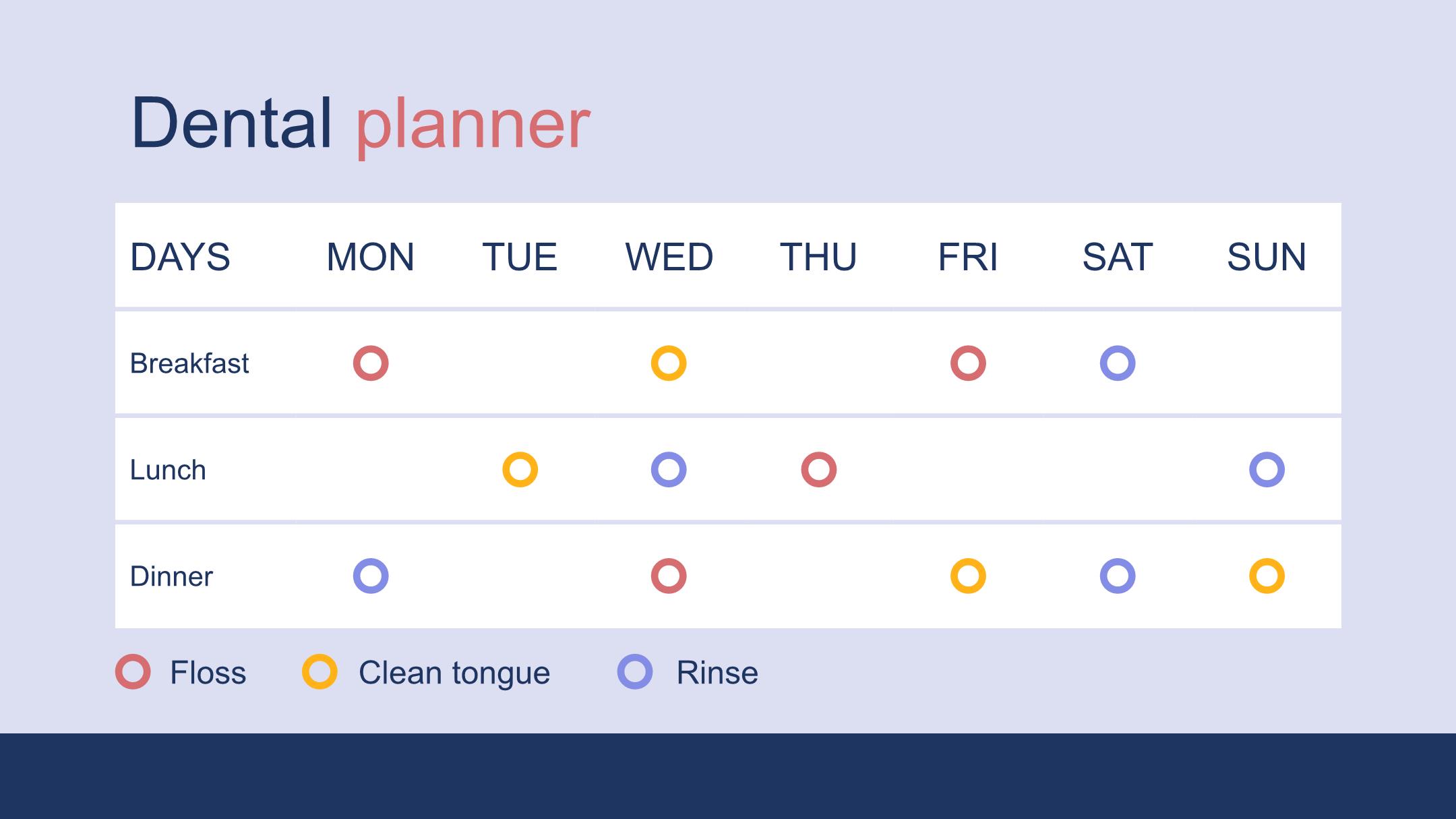Viewport: 1456px width, 819px height.
Task: Select the yellow Clean tongue legend circle
Action: tap(320, 671)
